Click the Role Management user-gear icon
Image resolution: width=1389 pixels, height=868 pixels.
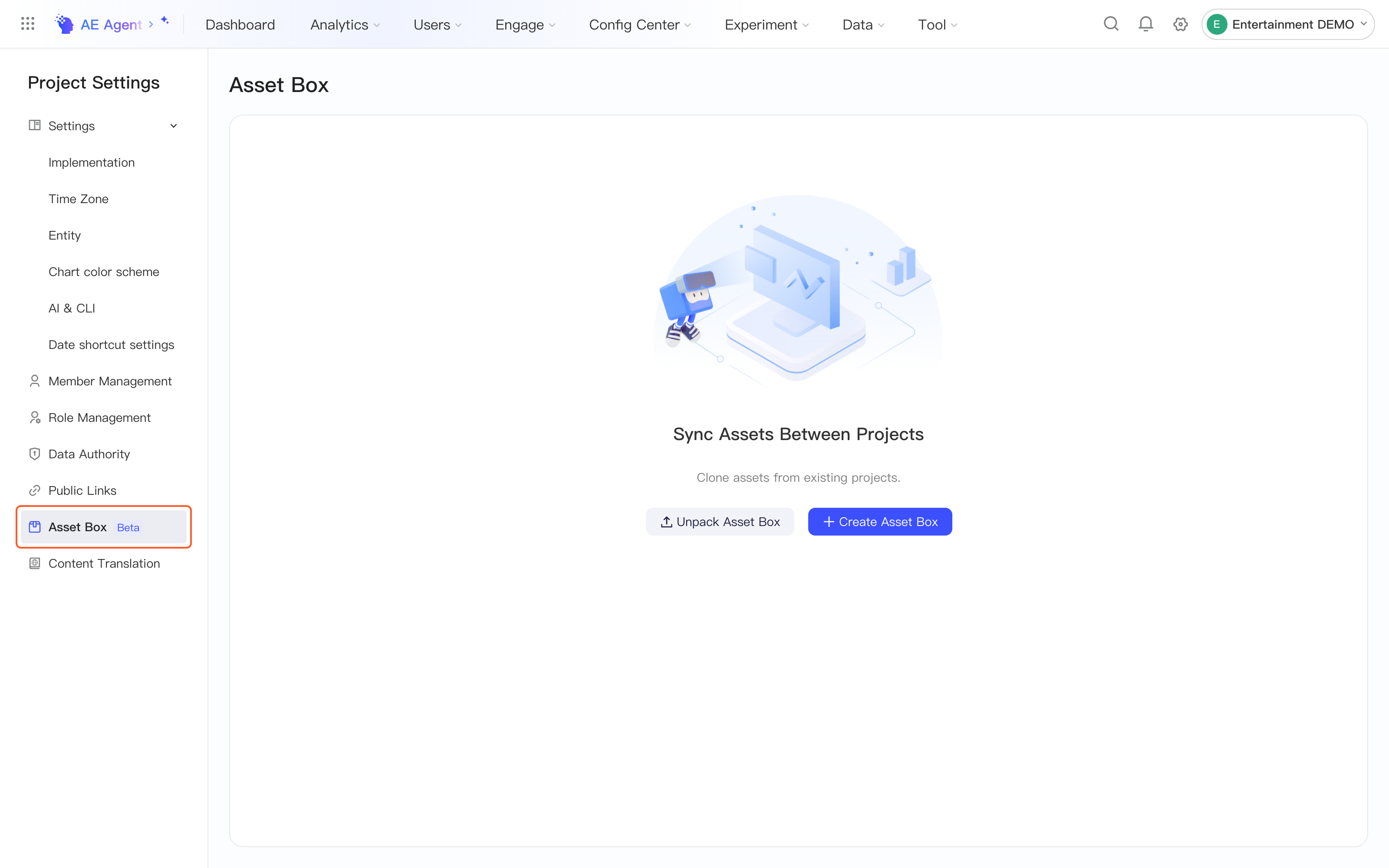[x=34, y=418]
